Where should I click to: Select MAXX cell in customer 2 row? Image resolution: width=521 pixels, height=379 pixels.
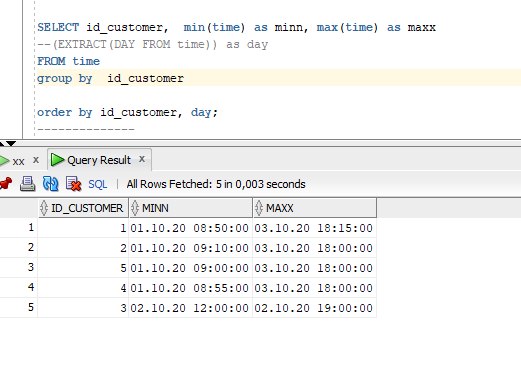314,248
